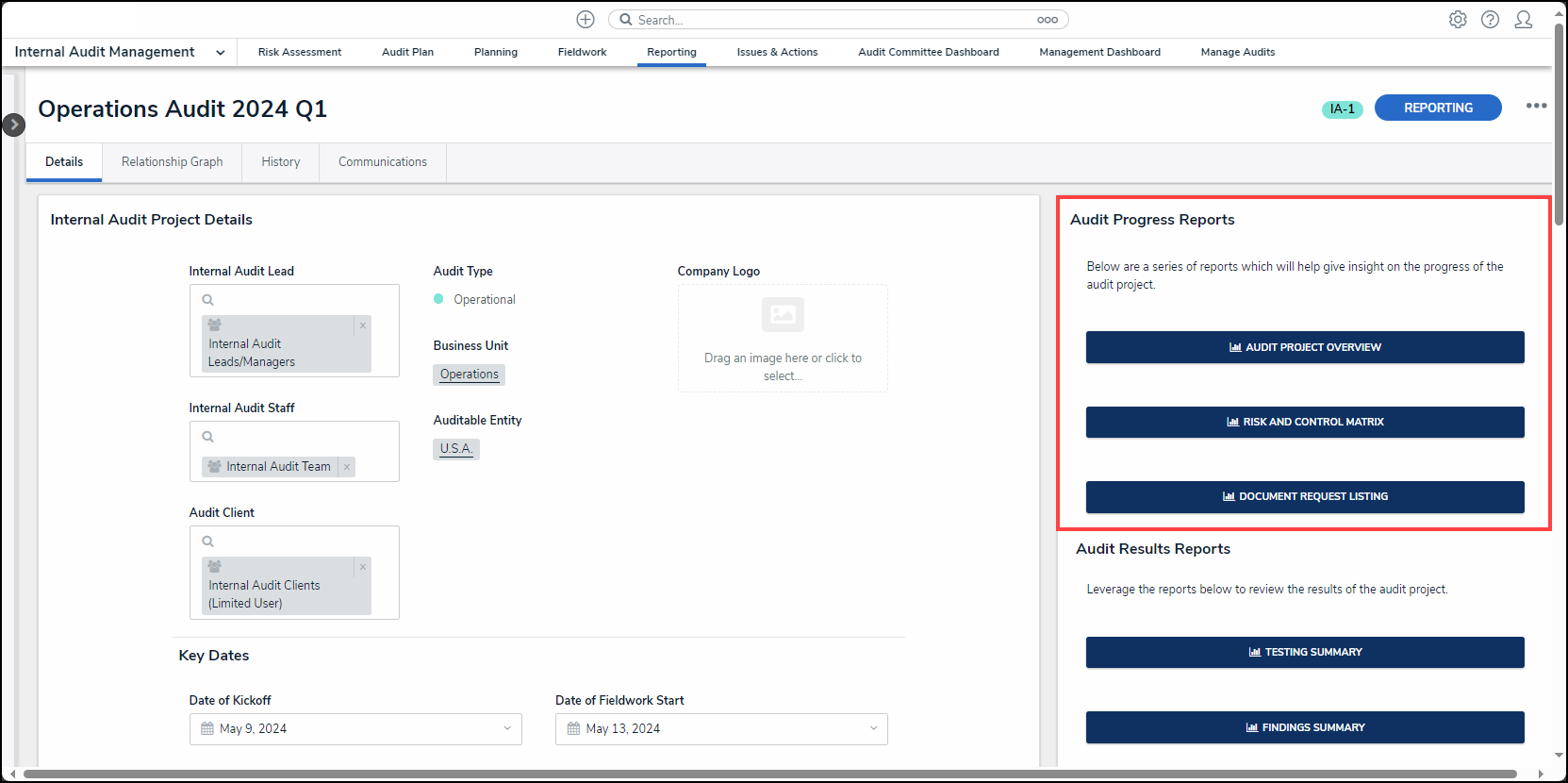Switch to the Relationship Graph tab
The height and width of the screenshot is (783, 1568).
click(x=172, y=162)
